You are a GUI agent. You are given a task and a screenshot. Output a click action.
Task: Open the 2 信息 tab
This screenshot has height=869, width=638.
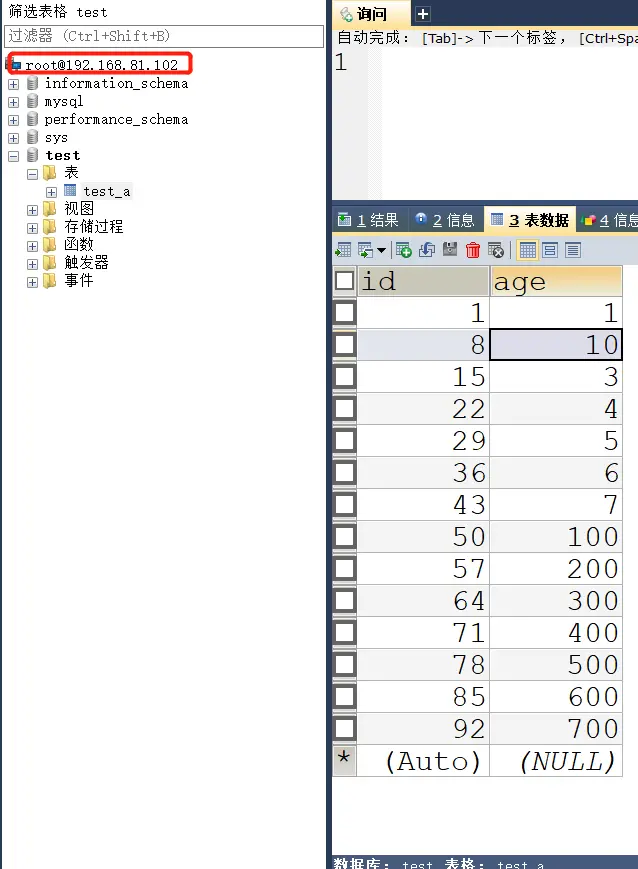click(445, 220)
